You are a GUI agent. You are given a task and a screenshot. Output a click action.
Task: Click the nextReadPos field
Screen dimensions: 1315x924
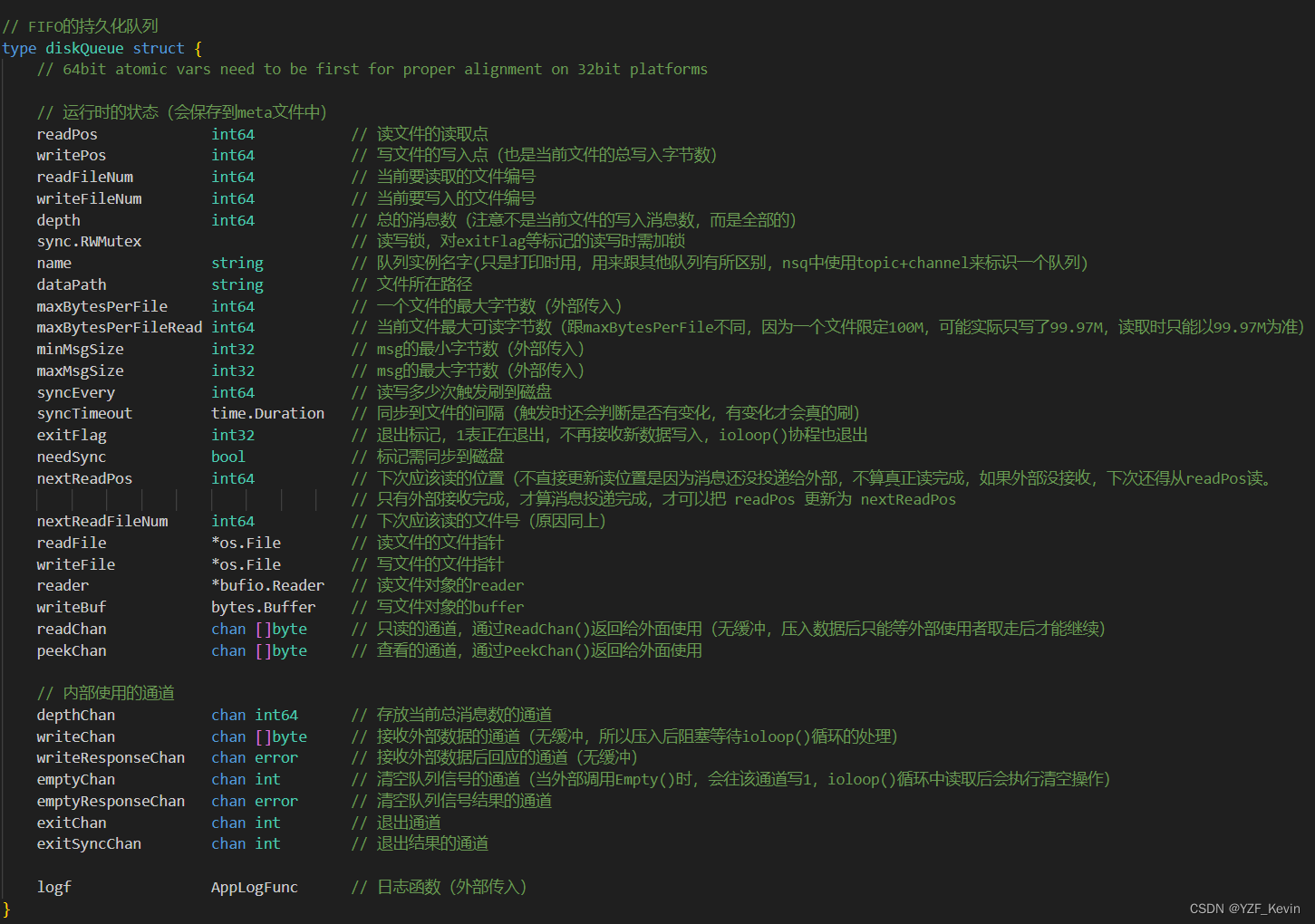point(83,477)
